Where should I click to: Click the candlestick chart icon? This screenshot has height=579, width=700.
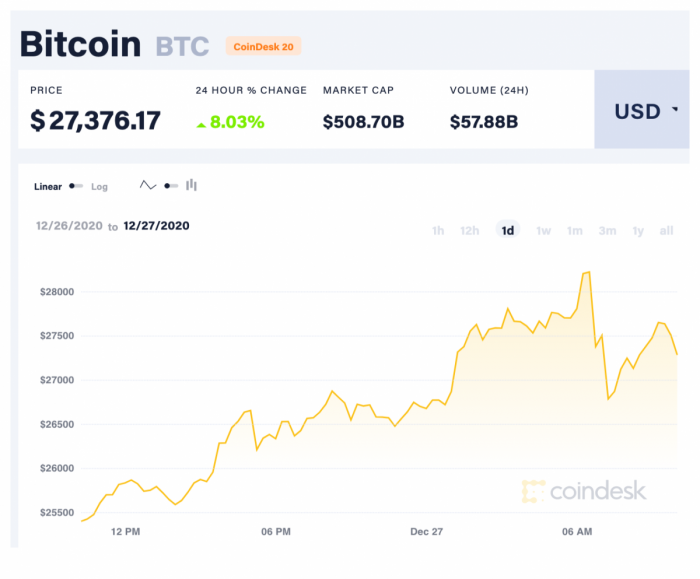click(x=191, y=186)
